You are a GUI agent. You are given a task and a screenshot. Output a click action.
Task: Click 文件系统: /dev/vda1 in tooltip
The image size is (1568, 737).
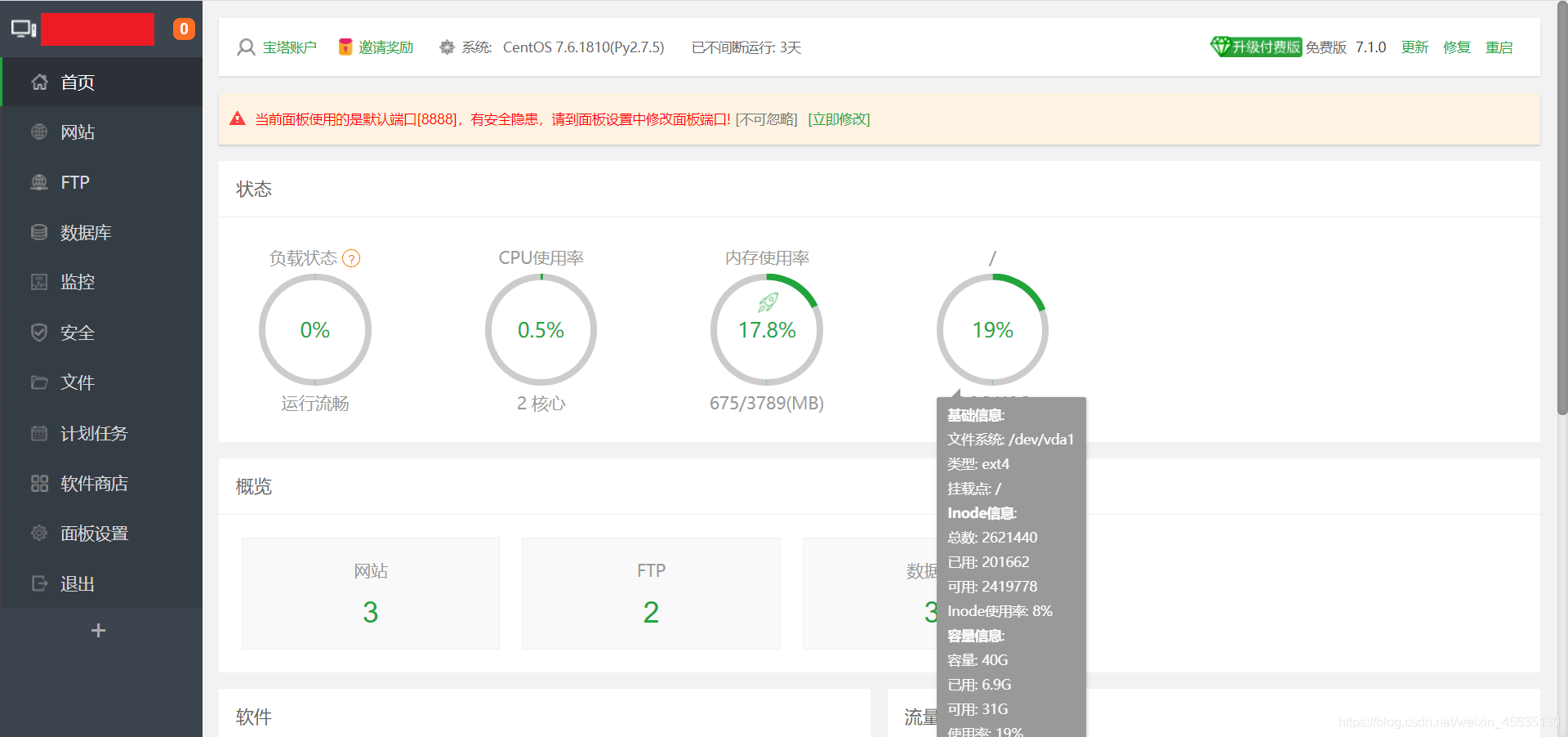(x=1010, y=440)
